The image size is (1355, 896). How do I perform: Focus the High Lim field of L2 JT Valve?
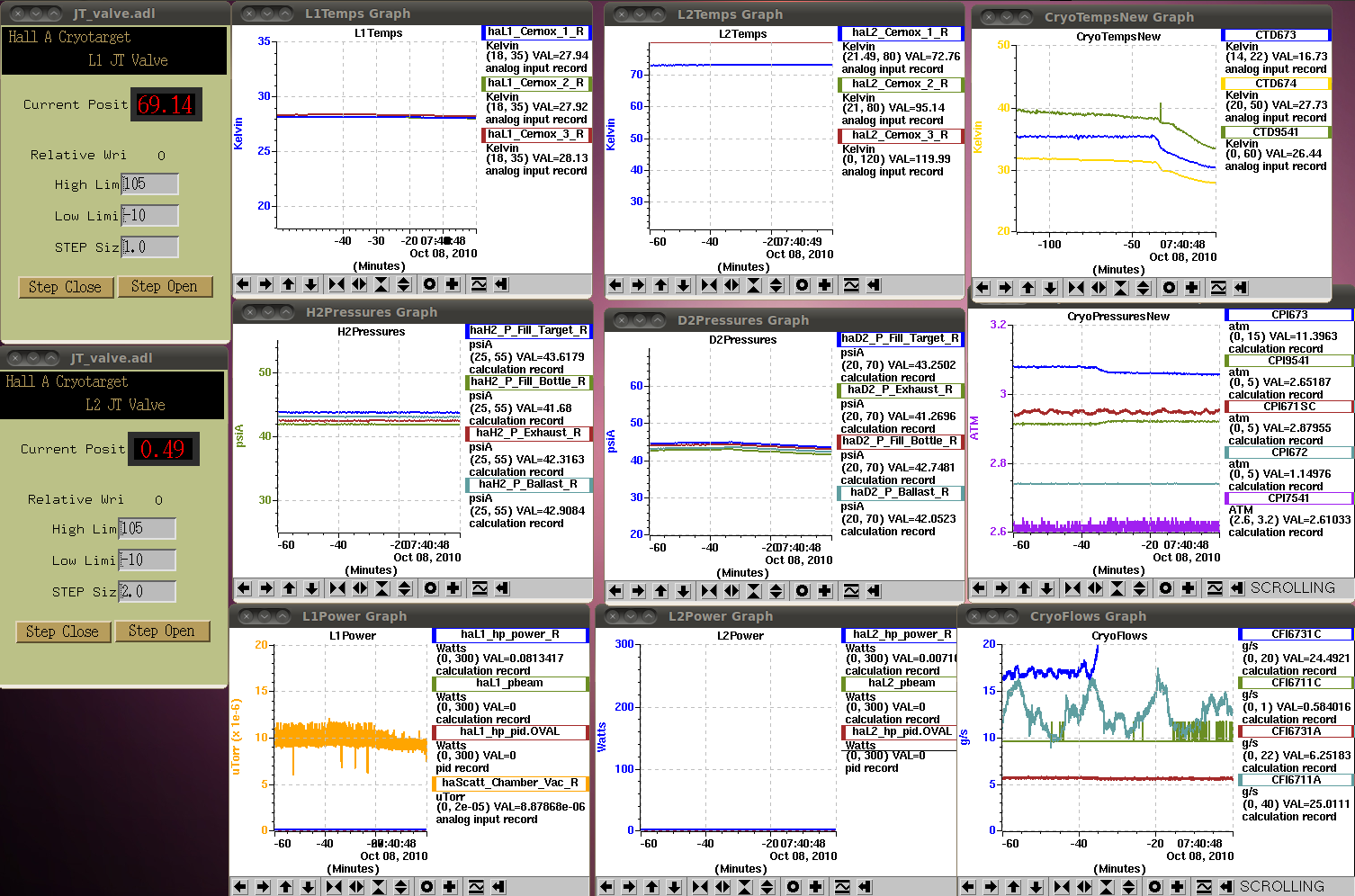[x=147, y=529]
